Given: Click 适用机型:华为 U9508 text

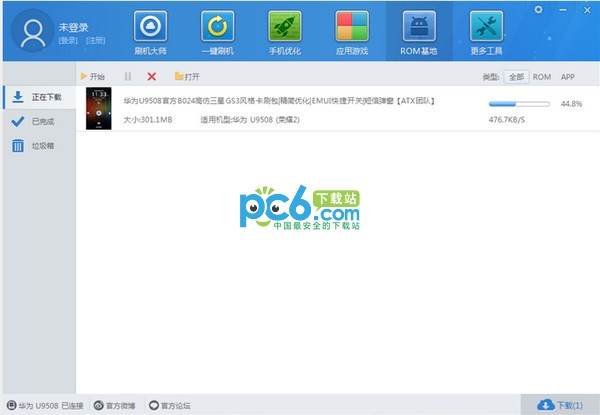Looking at the screenshot, I should point(250,120).
